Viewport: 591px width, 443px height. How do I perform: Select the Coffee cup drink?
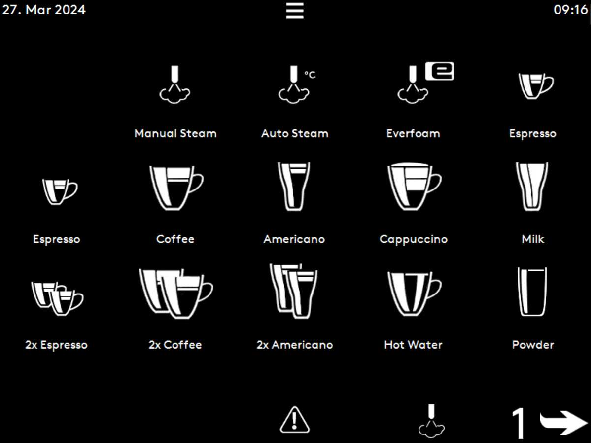176,188
